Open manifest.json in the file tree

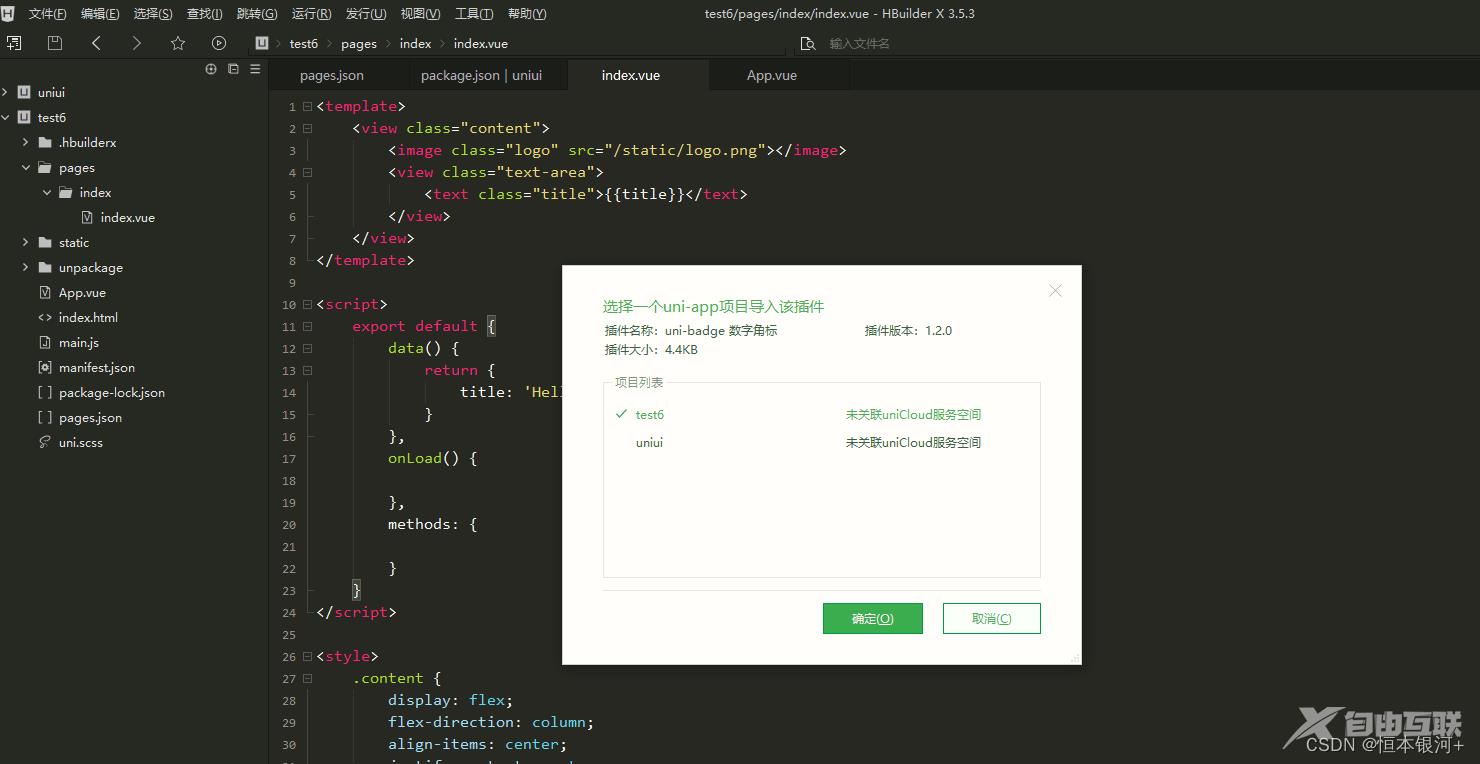point(97,367)
